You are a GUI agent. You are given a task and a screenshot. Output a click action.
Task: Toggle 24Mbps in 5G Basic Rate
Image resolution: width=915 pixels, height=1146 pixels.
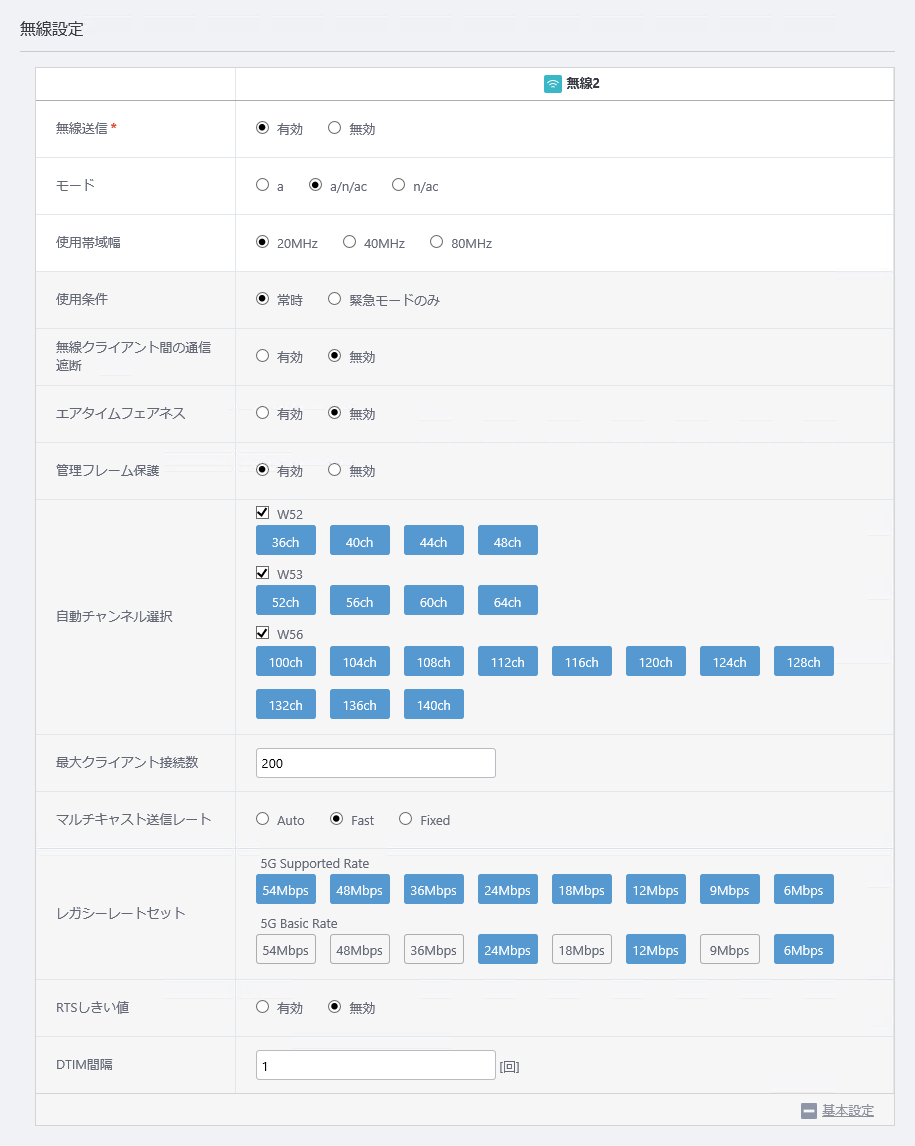click(507, 949)
